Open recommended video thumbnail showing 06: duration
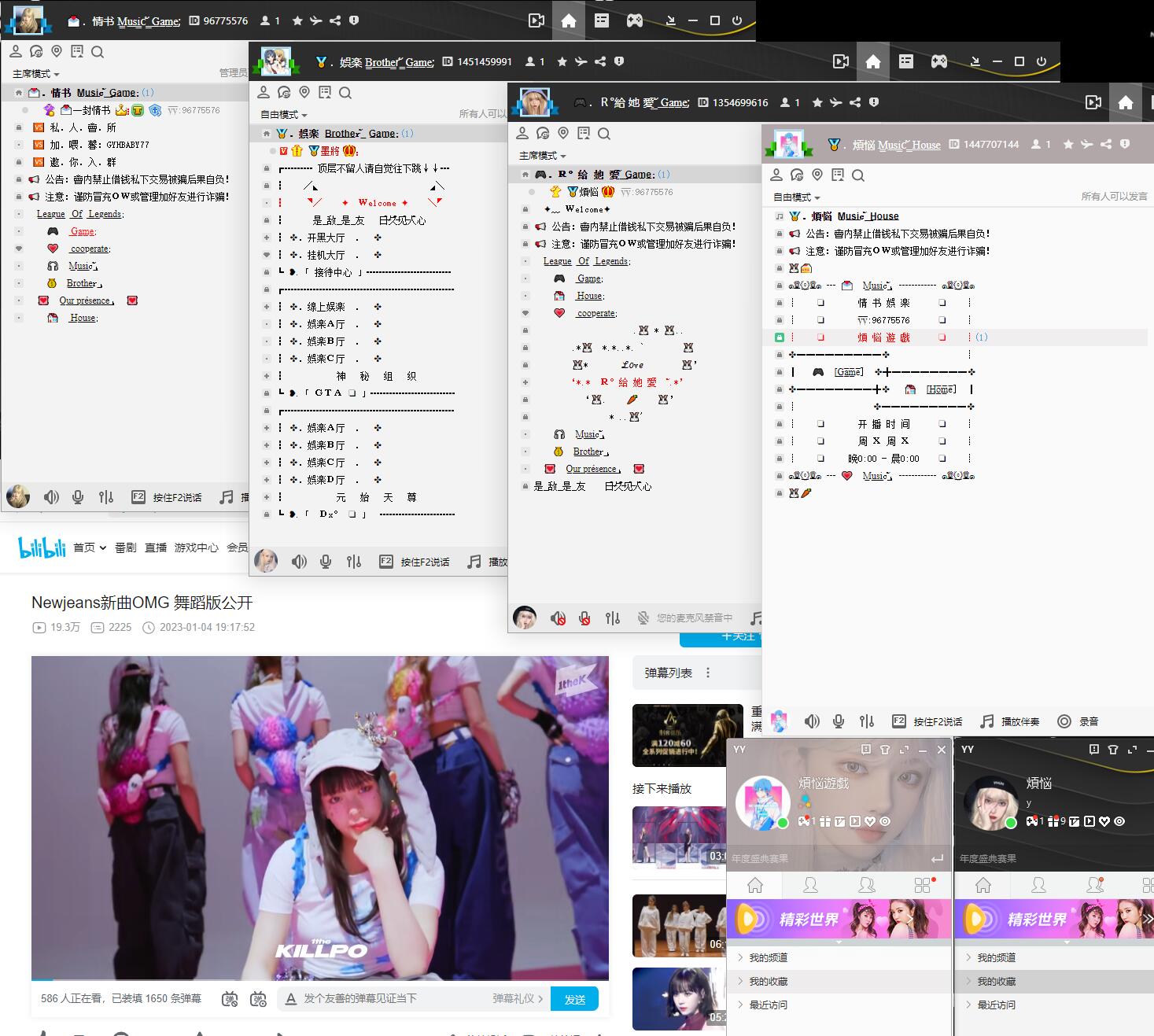Viewport: 1154px width, 1036px height. tap(679, 925)
